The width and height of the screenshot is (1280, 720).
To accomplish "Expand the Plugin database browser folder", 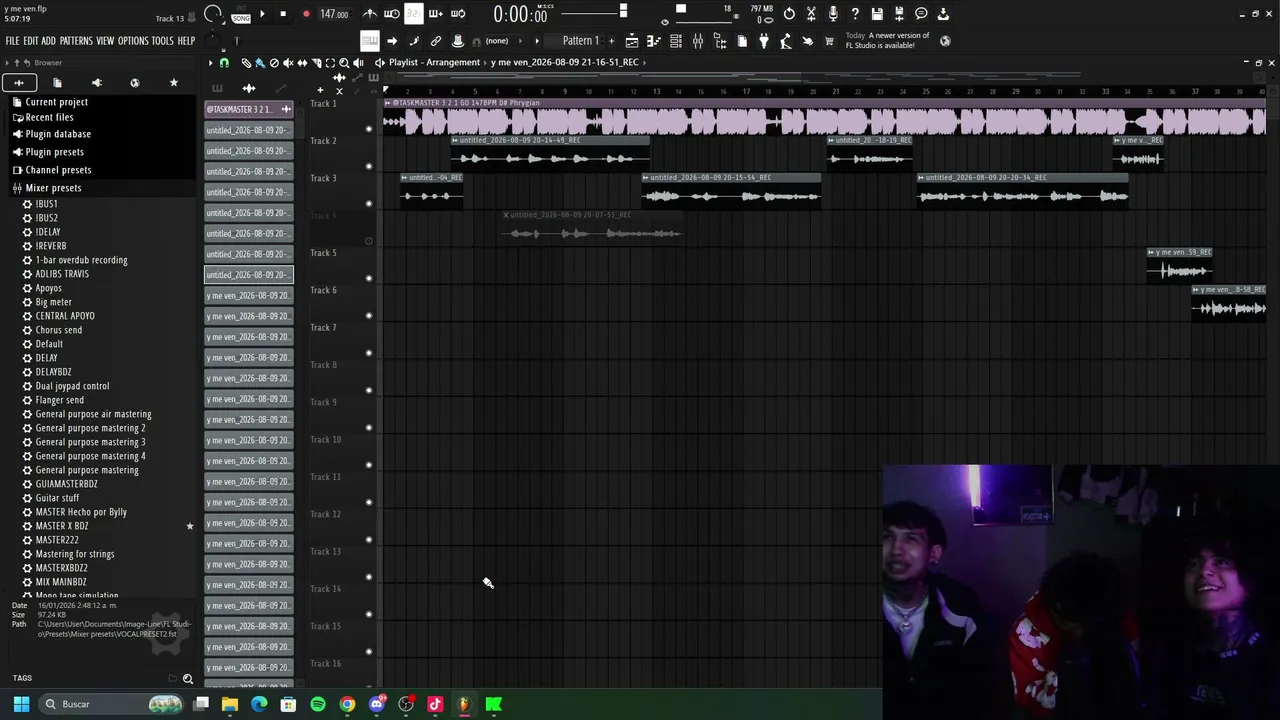I will coord(58,134).
